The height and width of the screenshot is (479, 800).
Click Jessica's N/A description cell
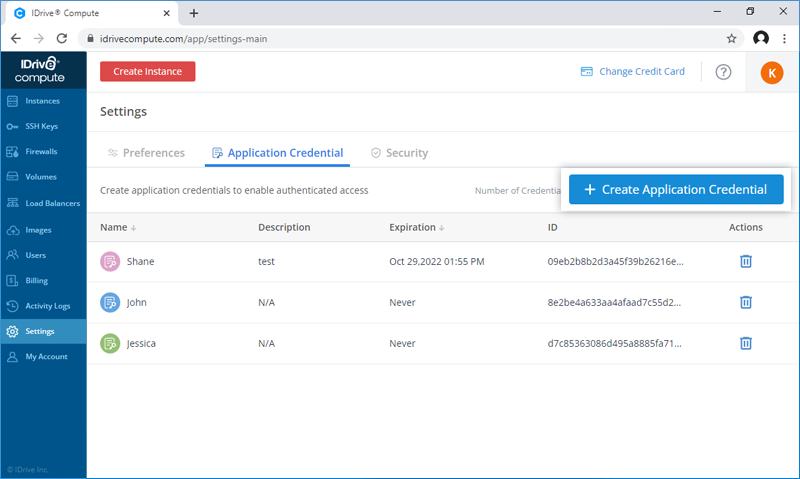[266, 343]
